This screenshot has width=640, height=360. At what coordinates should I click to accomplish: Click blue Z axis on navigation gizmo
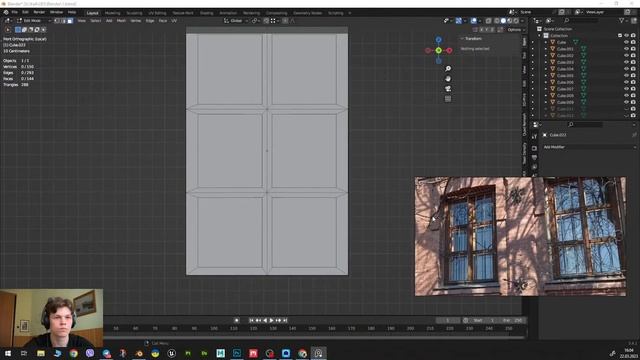point(438,40)
